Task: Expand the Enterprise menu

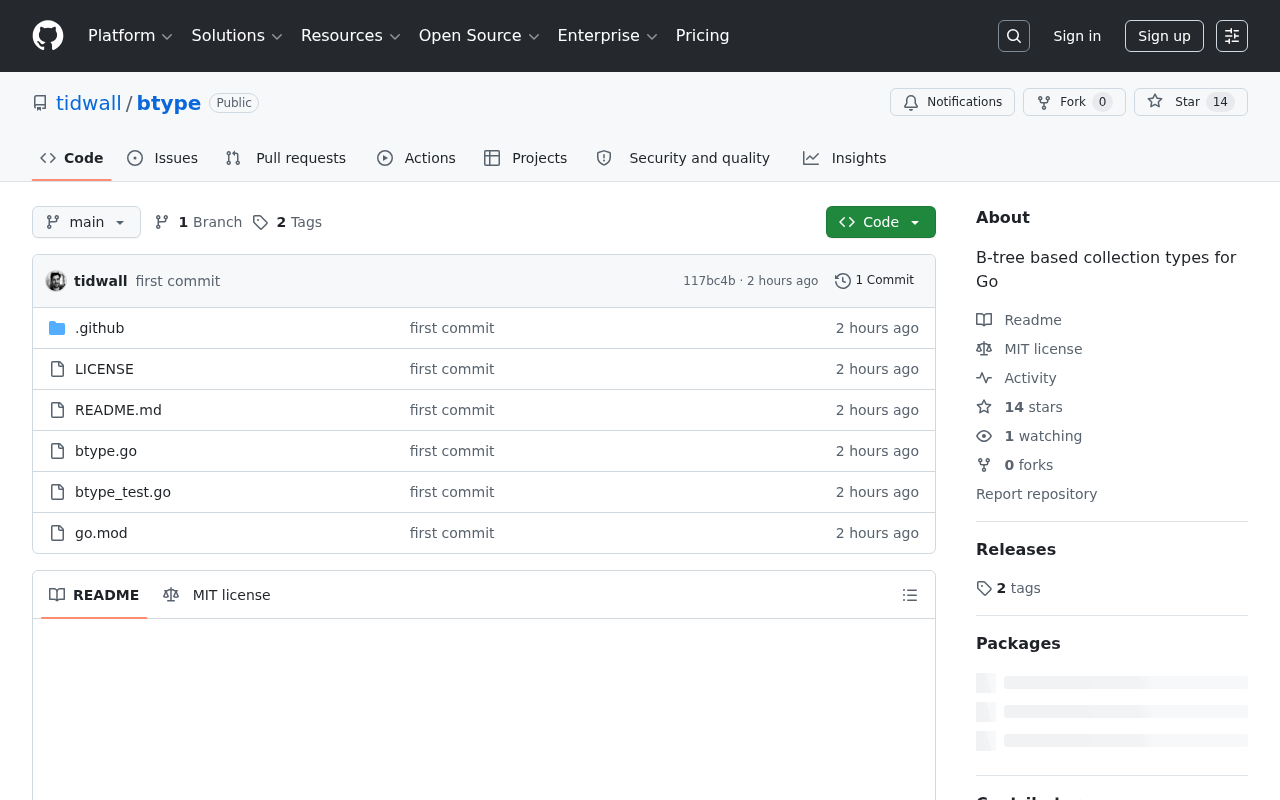Action: pos(607,36)
